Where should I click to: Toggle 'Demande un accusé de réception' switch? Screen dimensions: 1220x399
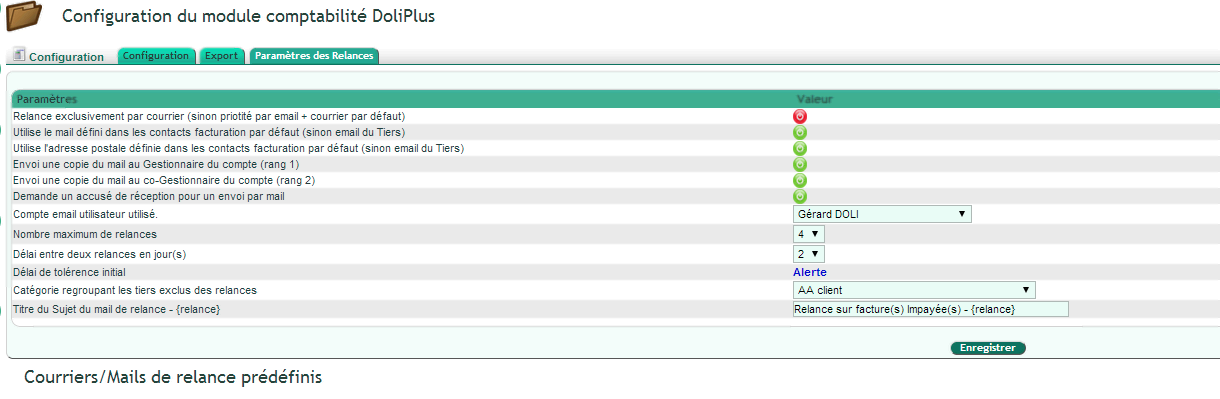tap(800, 196)
